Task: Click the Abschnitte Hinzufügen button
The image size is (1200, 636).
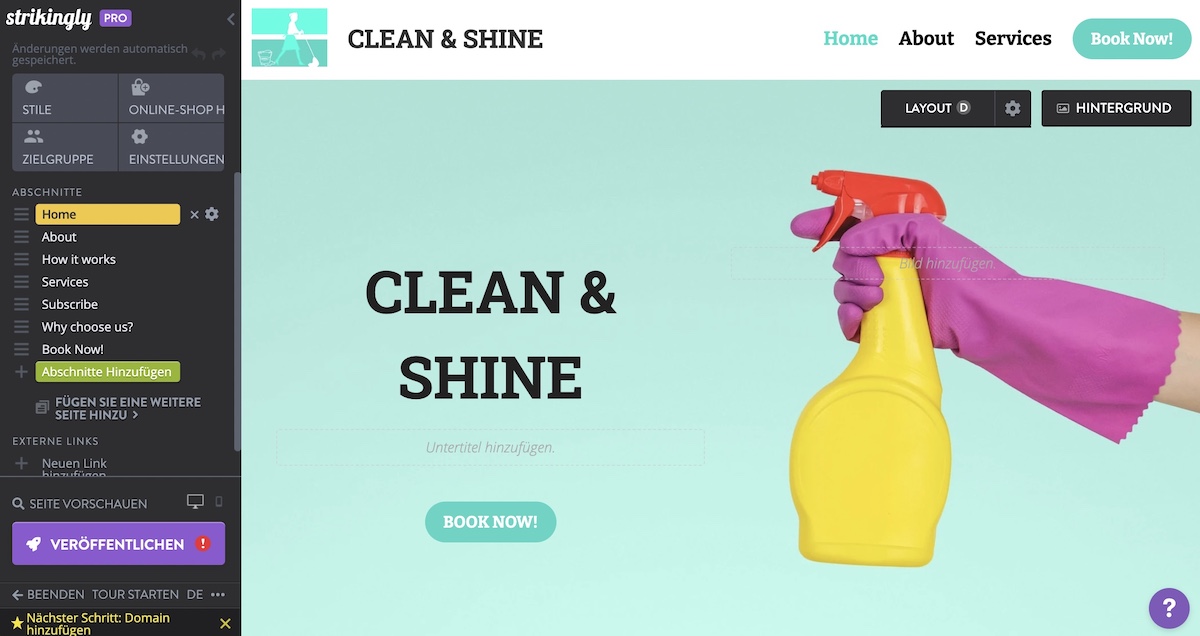Action: (x=107, y=372)
